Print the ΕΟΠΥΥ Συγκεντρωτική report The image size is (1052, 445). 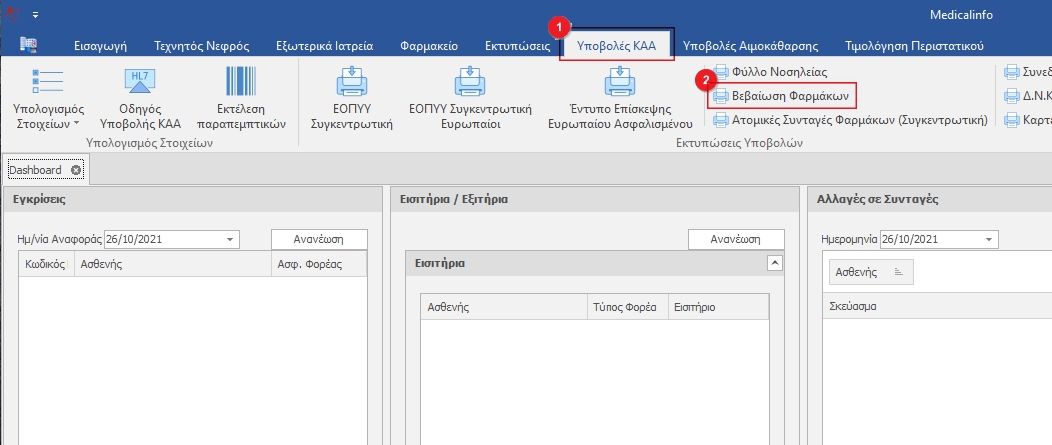pos(350,84)
